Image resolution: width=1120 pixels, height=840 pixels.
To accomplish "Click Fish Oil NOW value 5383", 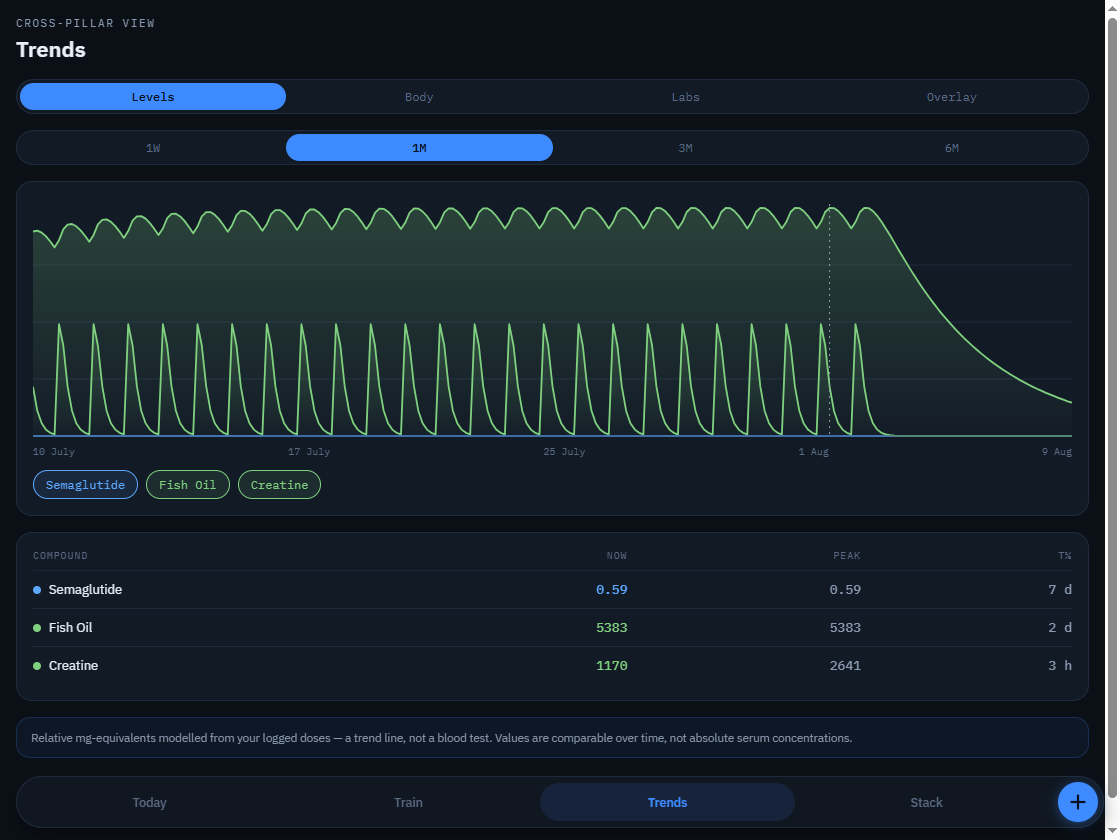I will (611, 627).
